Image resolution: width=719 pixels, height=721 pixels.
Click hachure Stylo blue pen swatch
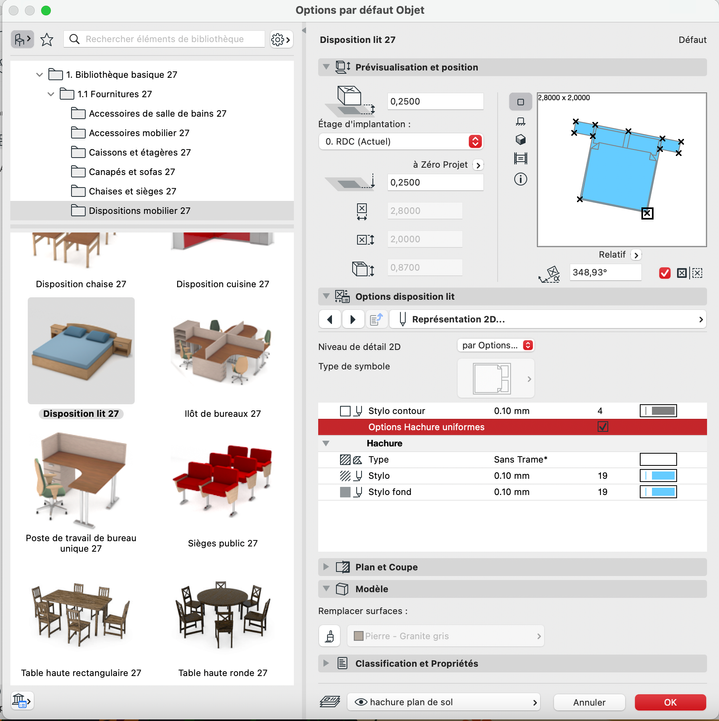click(x=658, y=475)
